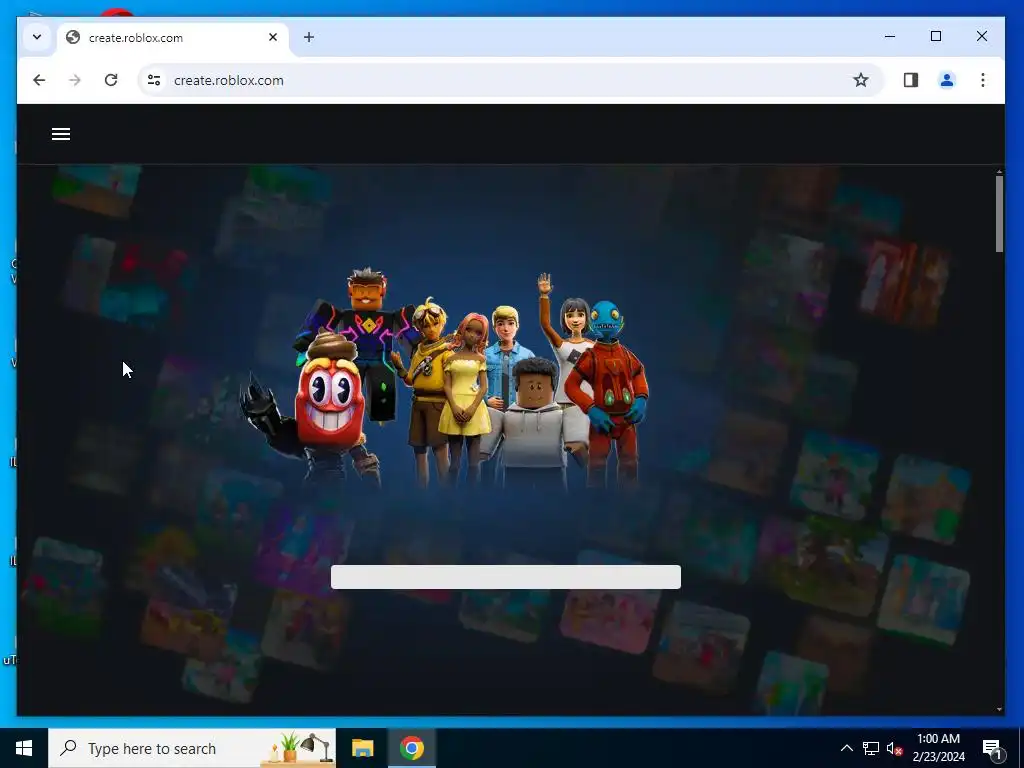1024x768 pixels.
Task: Click the Chrome taskbar icon
Action: click(x=412, y=748)
